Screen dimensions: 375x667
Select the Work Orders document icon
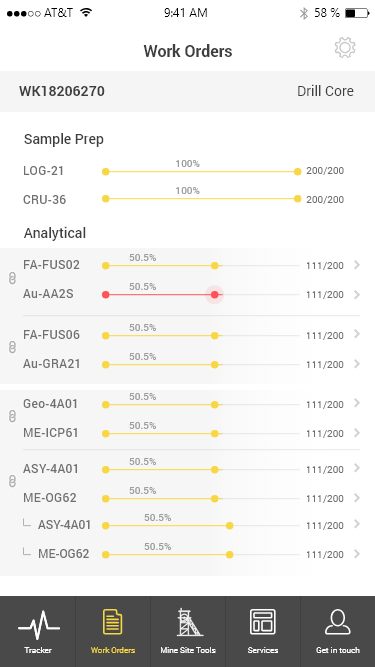113,622
